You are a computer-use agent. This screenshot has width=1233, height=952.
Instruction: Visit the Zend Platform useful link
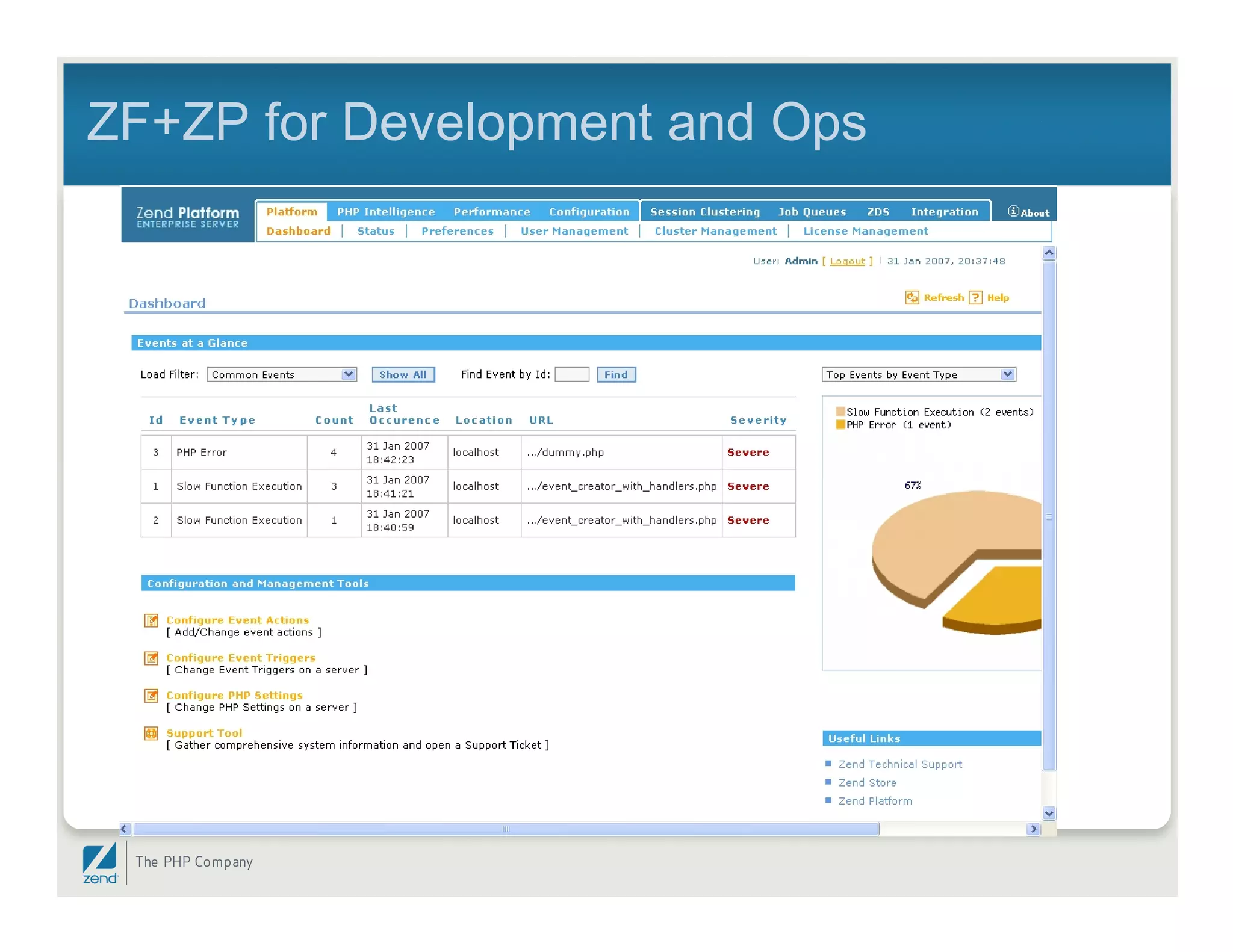875,801
